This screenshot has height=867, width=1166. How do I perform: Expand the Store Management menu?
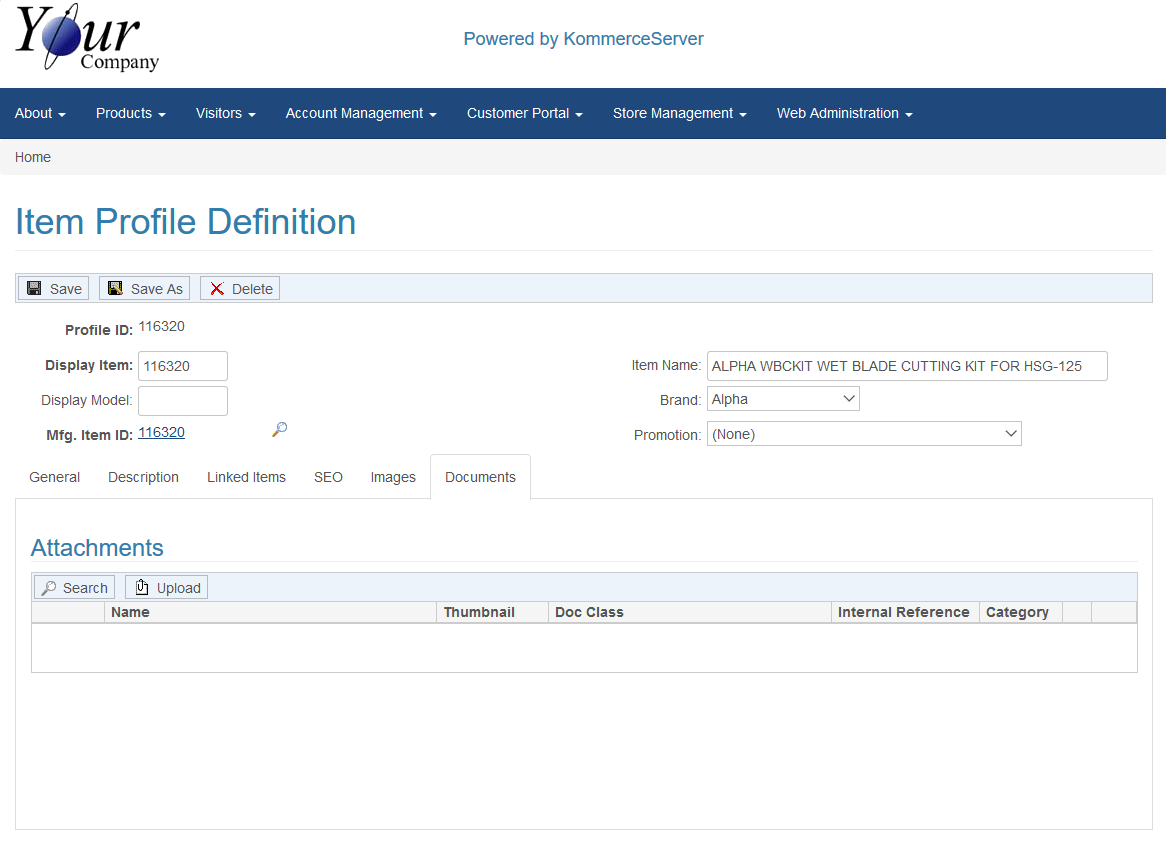(679, 114)
